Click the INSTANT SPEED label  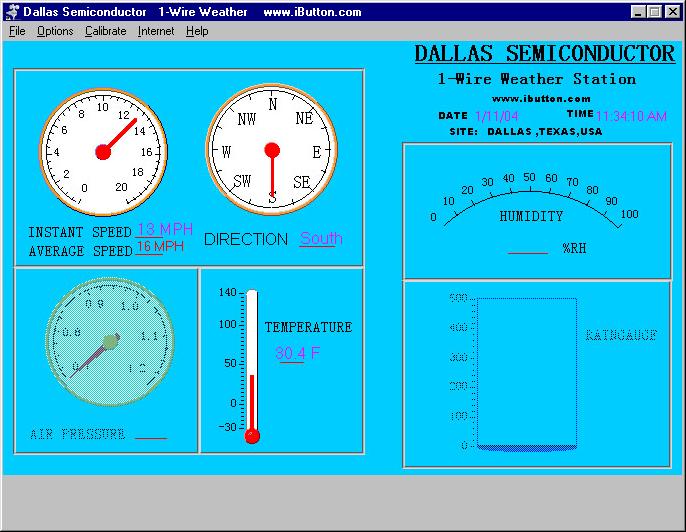coord(80,232)
